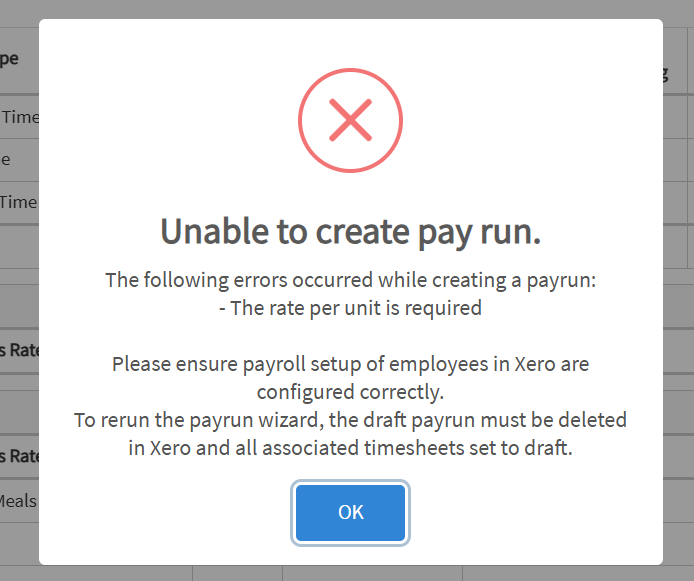The height and width of the screenshot is (581, 694).
Task: Click the 'Please ensure payroll setup' text line
Action: [350, 364]
